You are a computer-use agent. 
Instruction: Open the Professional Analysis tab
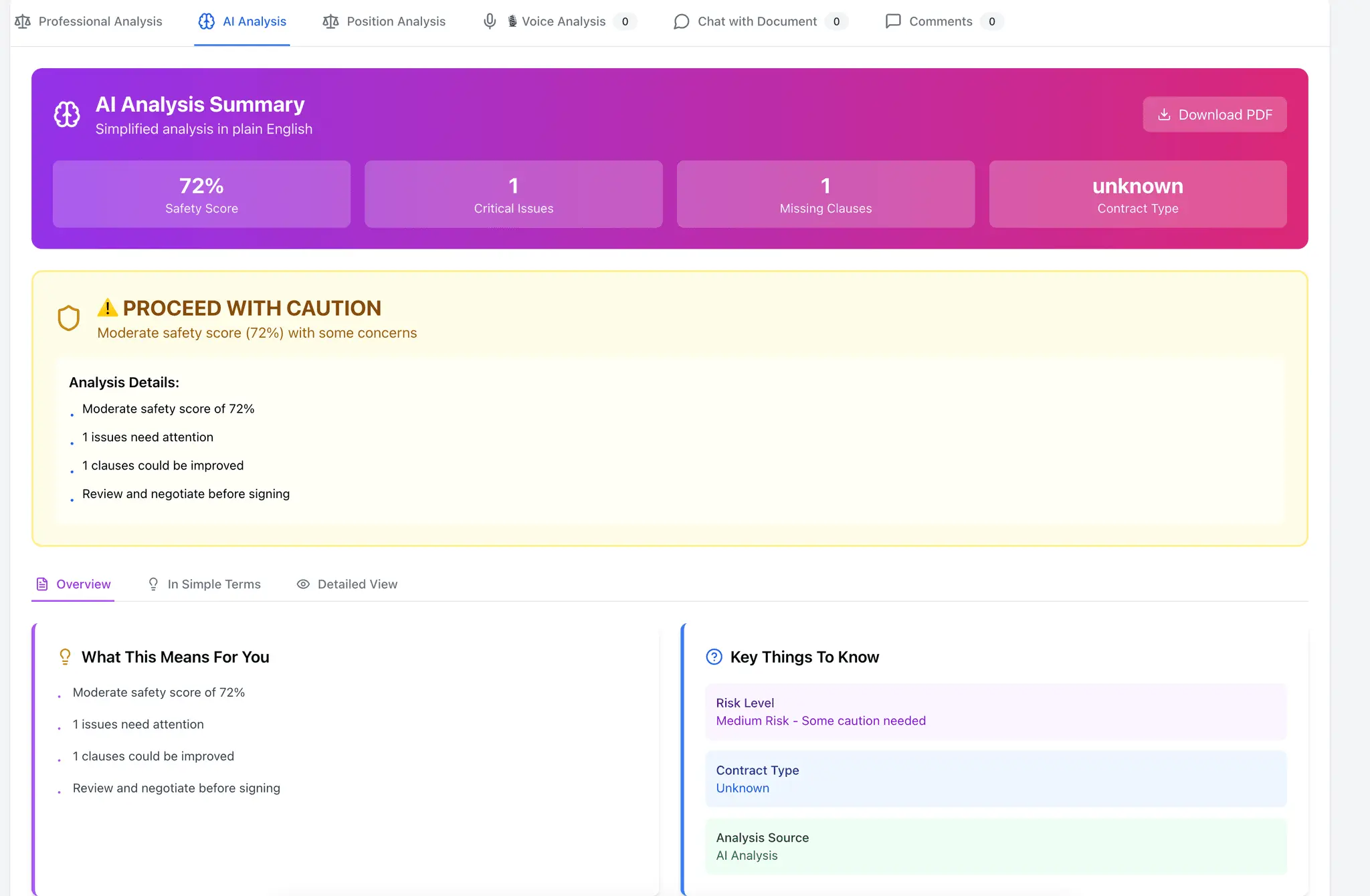pos(88,21)
